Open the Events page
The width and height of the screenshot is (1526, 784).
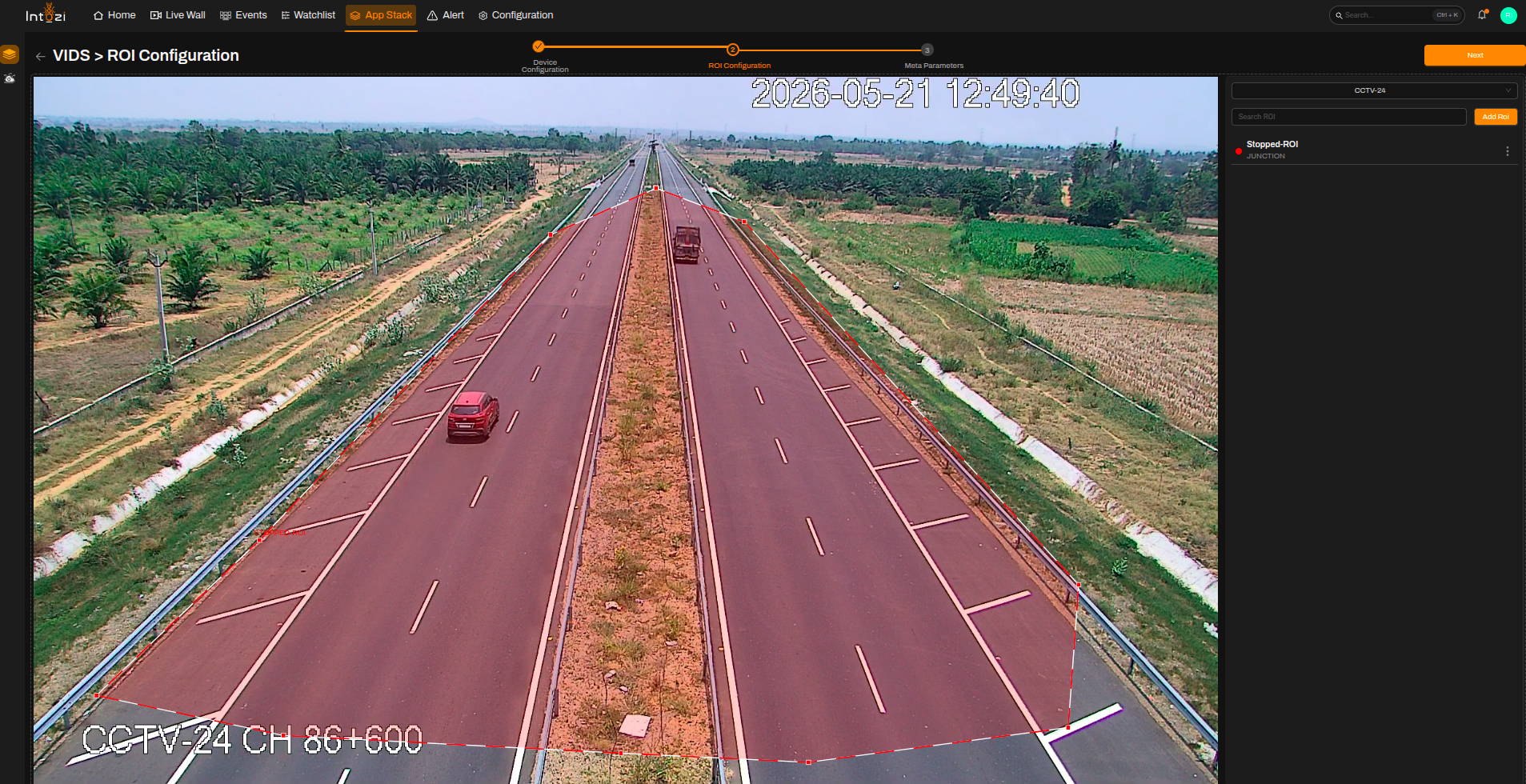[x=243, y=15]
